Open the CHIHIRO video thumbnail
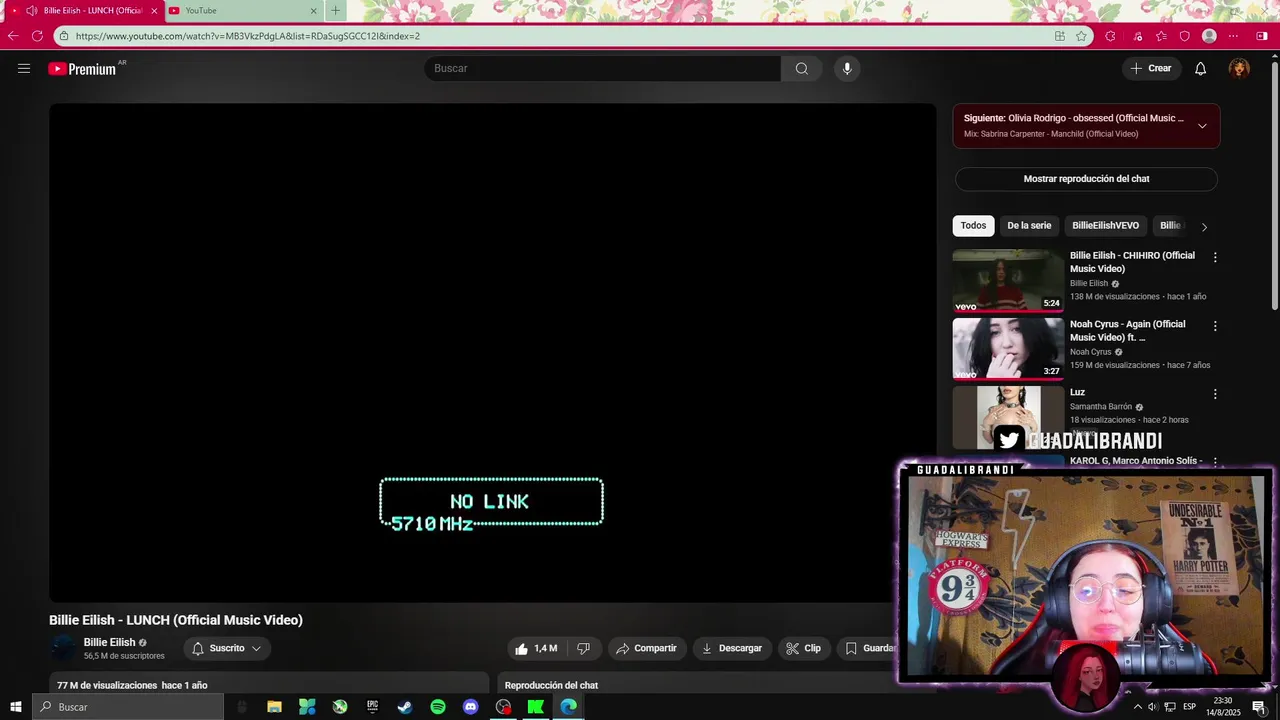Screen dimensions: 1280x720 [1008, 281]
